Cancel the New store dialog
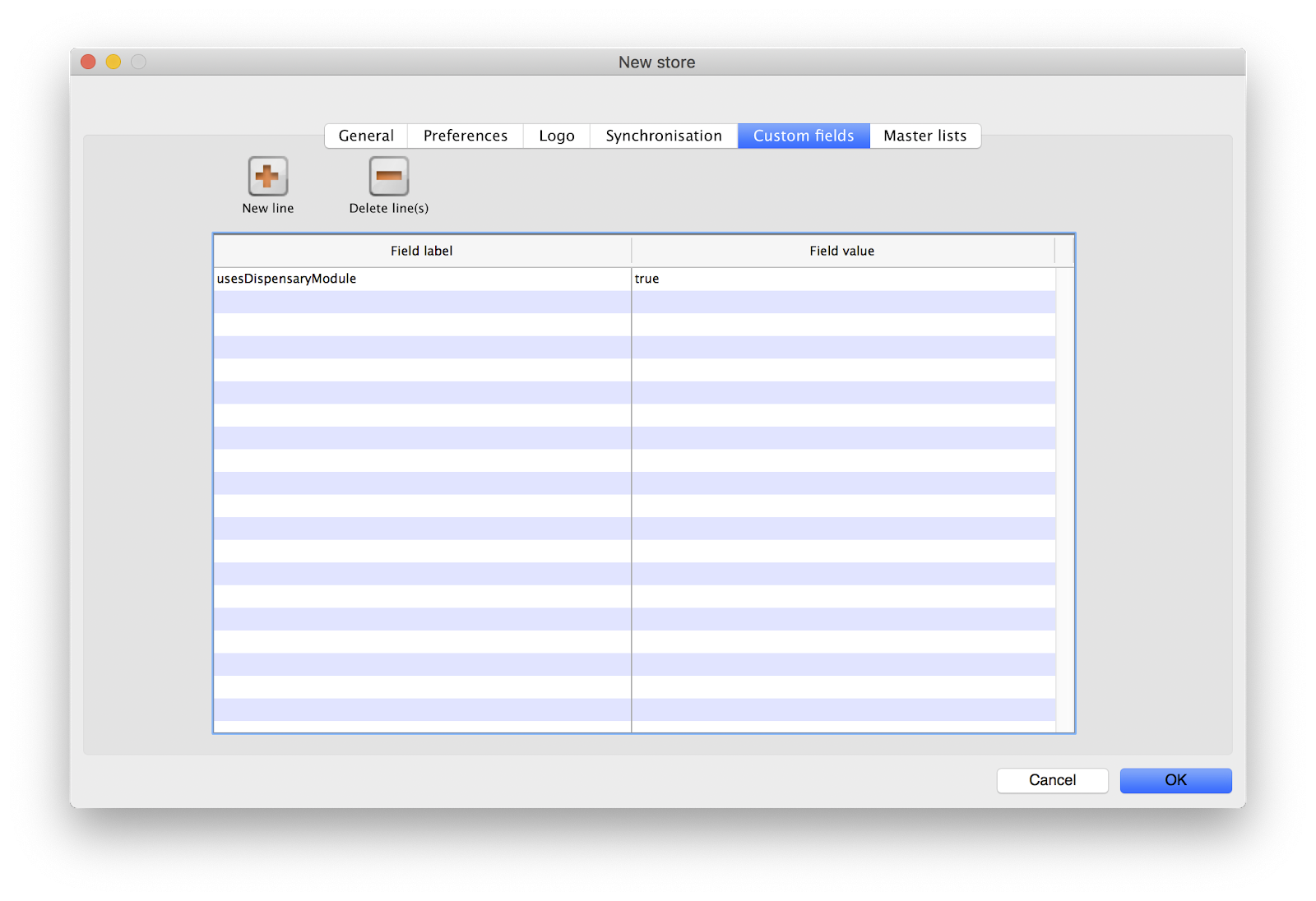This screenshot has width=1316, height=901. click(x=1052, y=780)
